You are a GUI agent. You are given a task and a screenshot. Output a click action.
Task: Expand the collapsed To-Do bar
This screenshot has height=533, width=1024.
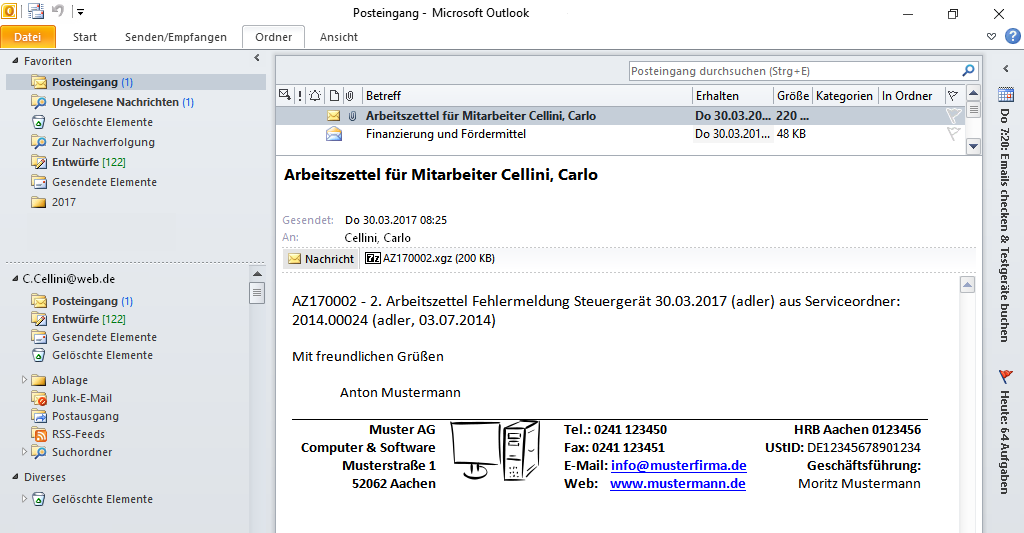[x=1005, y=68]
